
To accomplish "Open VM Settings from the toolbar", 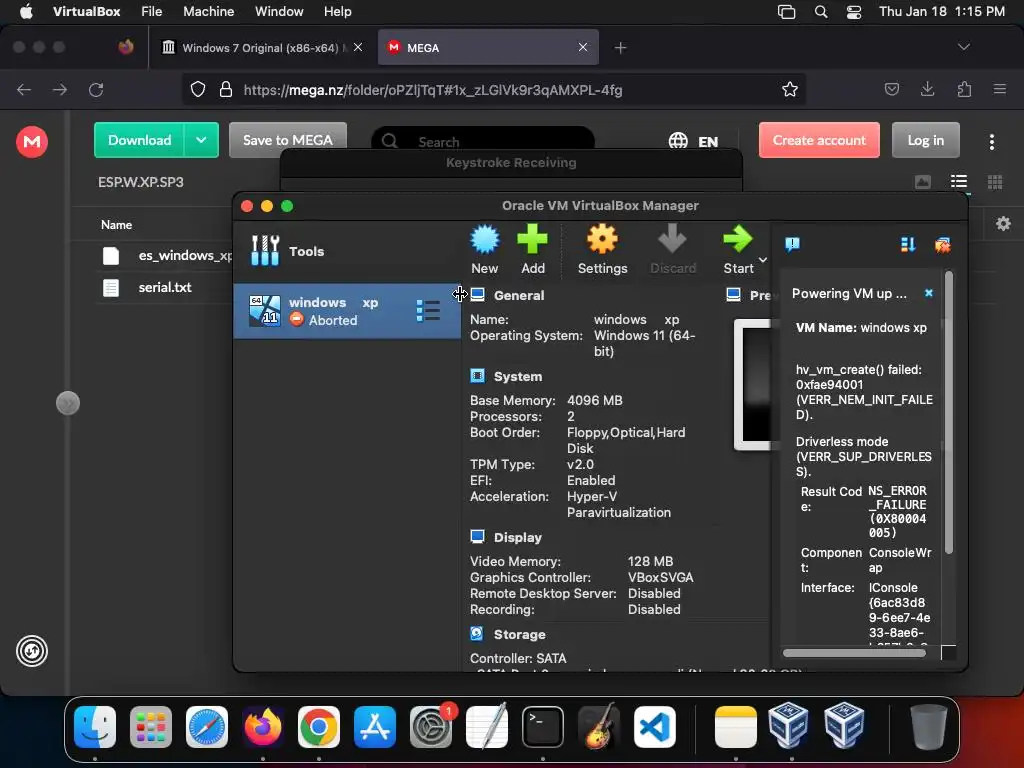I will pyautogui.click(x=602, y=249).
